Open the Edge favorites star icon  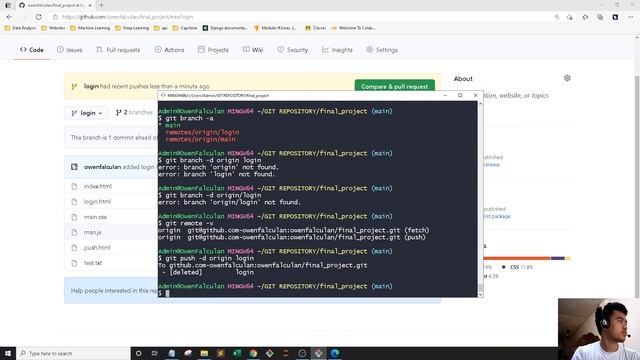585,17
